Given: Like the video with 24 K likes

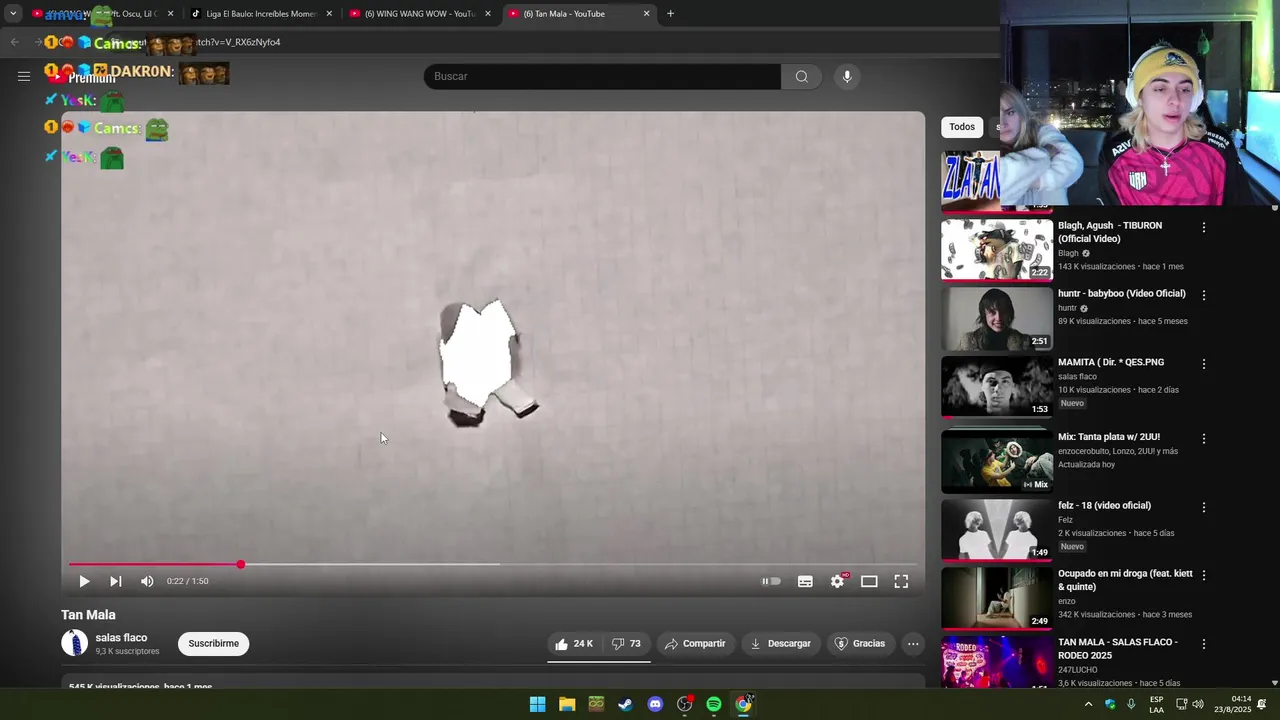Looking at the screenshot, I should [574, 644].
